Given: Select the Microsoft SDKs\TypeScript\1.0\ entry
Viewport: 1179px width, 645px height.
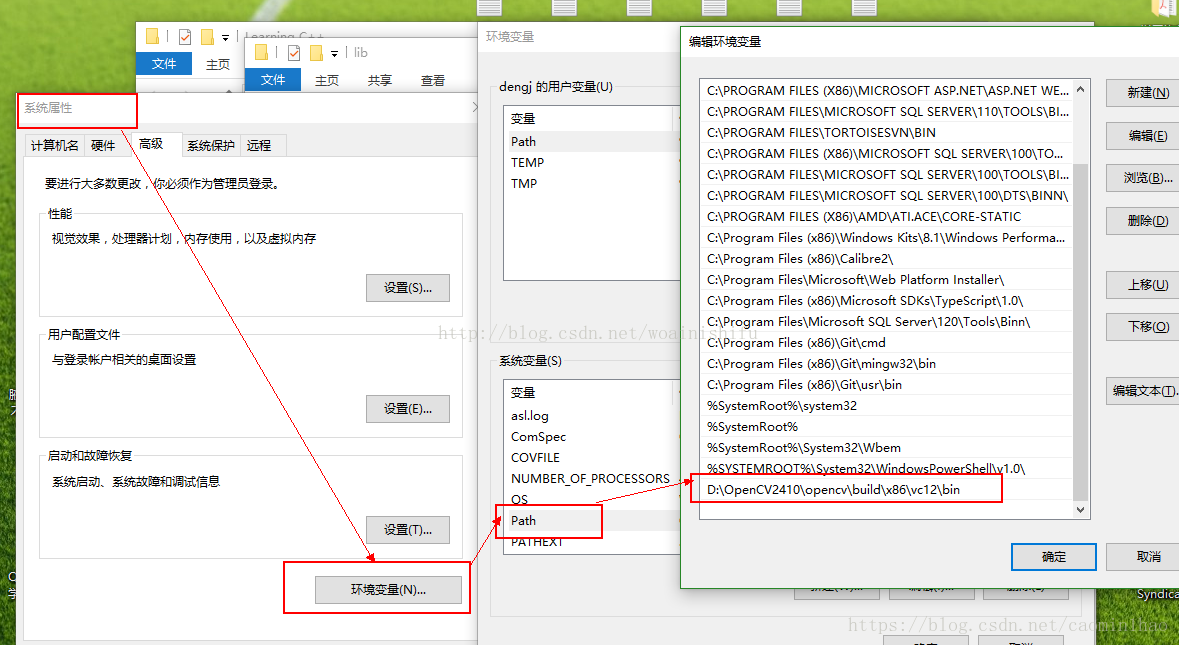Looking at the screenshot, I should coord(886,301).
